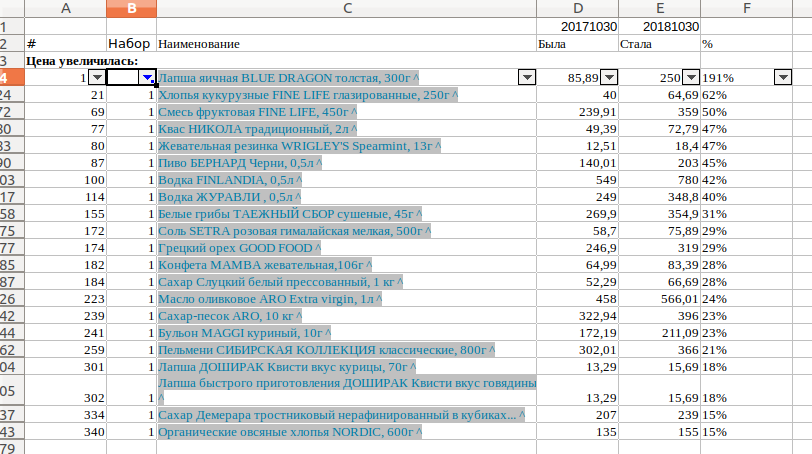Open link Бульон MAGGI куриный, 10г
Screen dimensions: 812x454
coord(244,333)
